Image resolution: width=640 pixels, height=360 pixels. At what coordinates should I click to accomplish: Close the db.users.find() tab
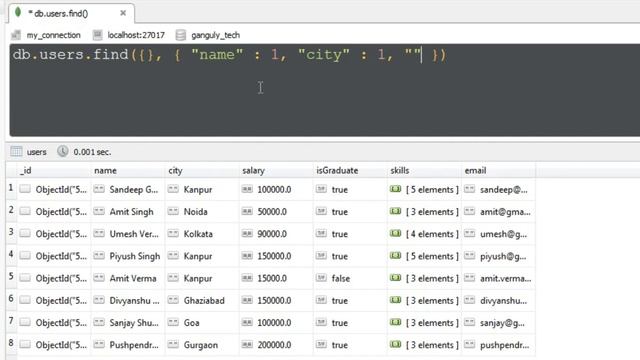[x=123, y=13]
